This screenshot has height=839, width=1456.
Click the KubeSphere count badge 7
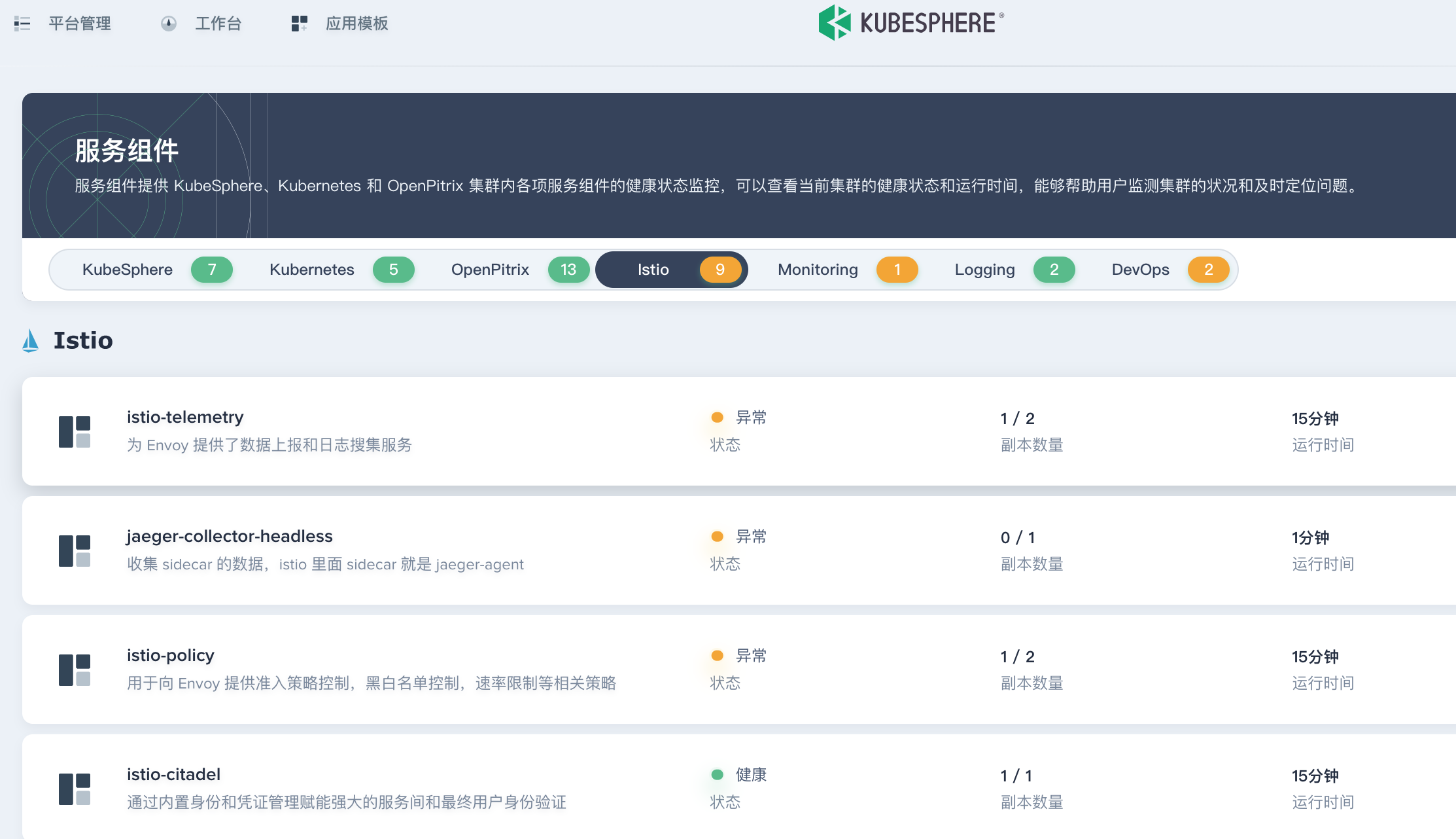212,270
